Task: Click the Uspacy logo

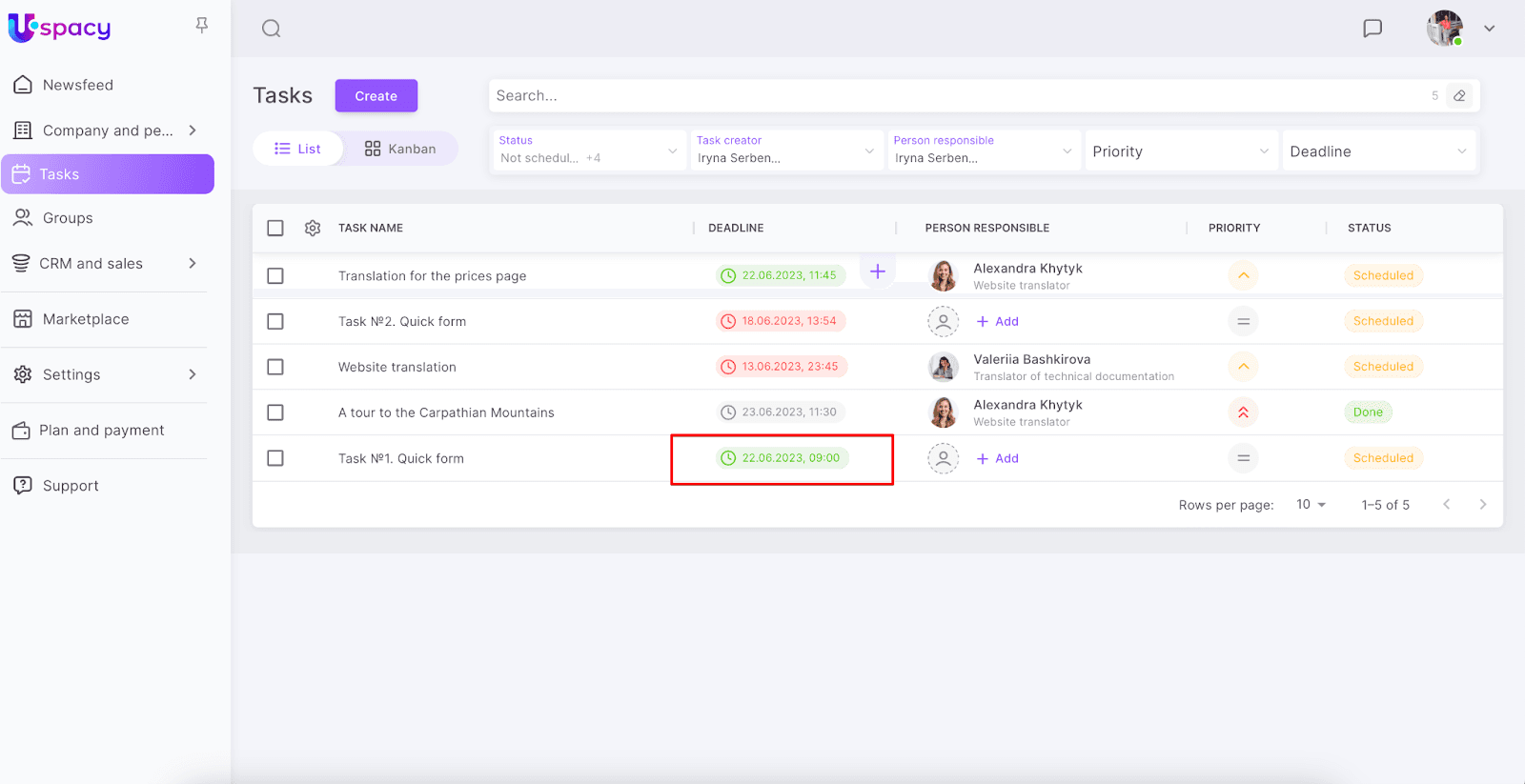Action: (x=60, y=29)
